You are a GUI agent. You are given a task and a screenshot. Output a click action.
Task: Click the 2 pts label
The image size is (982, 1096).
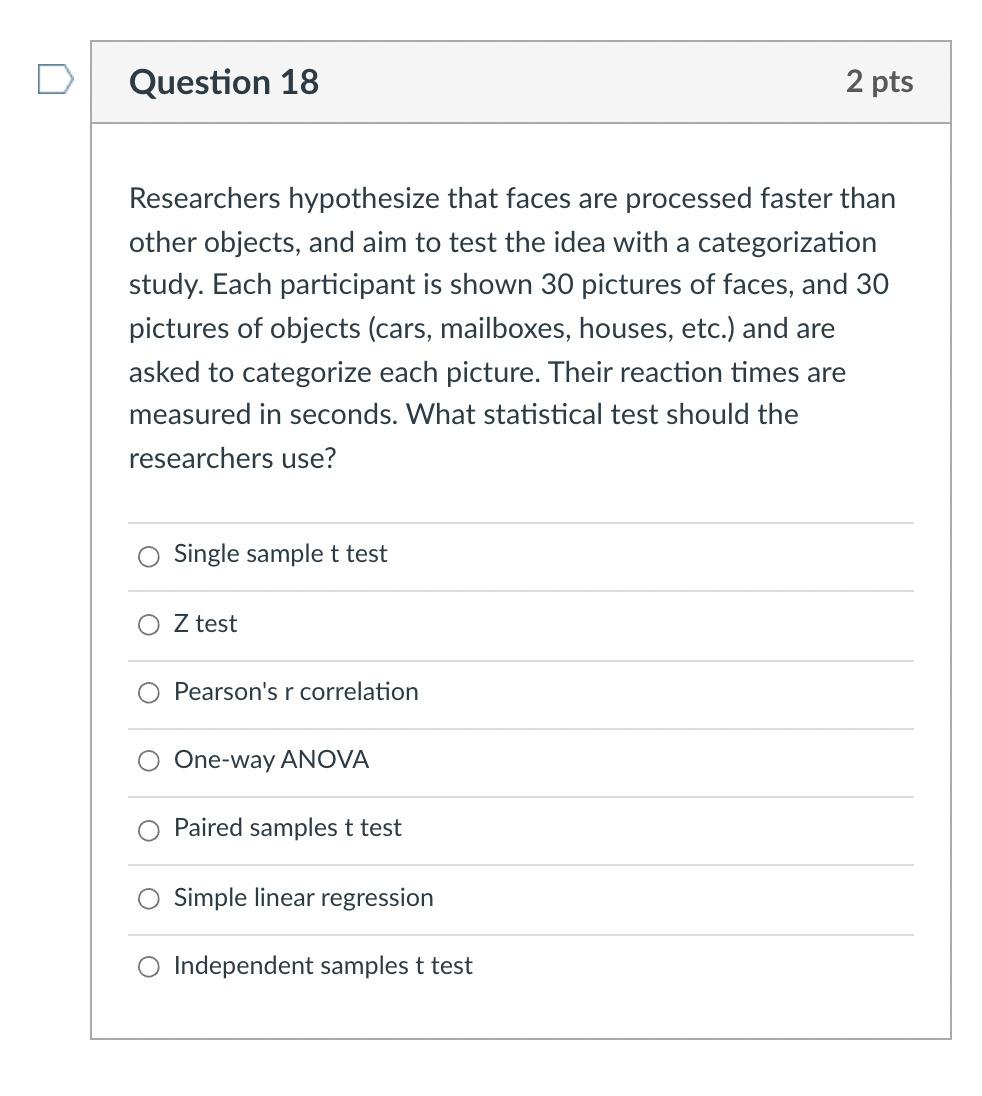pyautogui.click(x=880, y=82)
